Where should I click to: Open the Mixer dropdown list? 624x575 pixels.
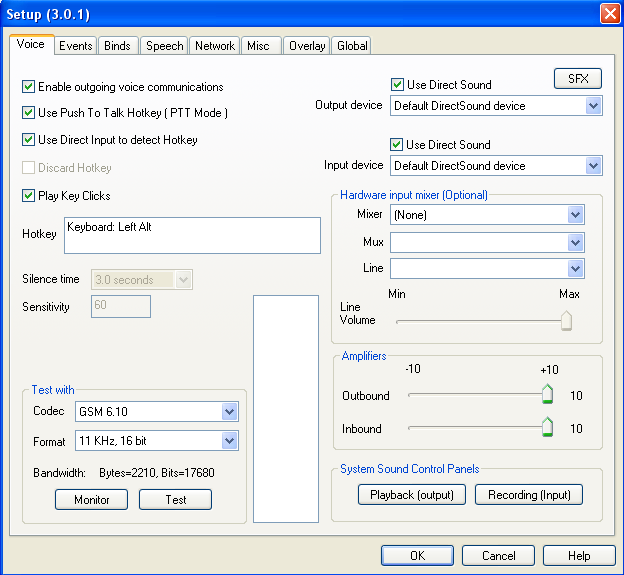(575, 214)
